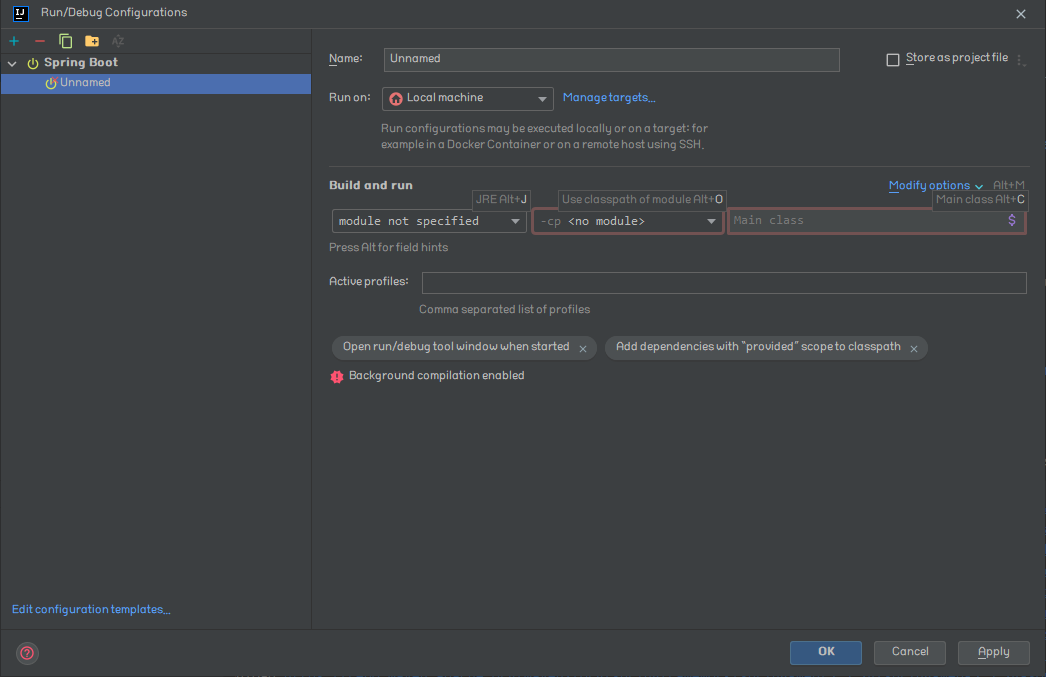Open the Run on Local machine dropdown
Viewport: 1046px width, 677px height.
(468, 99)
